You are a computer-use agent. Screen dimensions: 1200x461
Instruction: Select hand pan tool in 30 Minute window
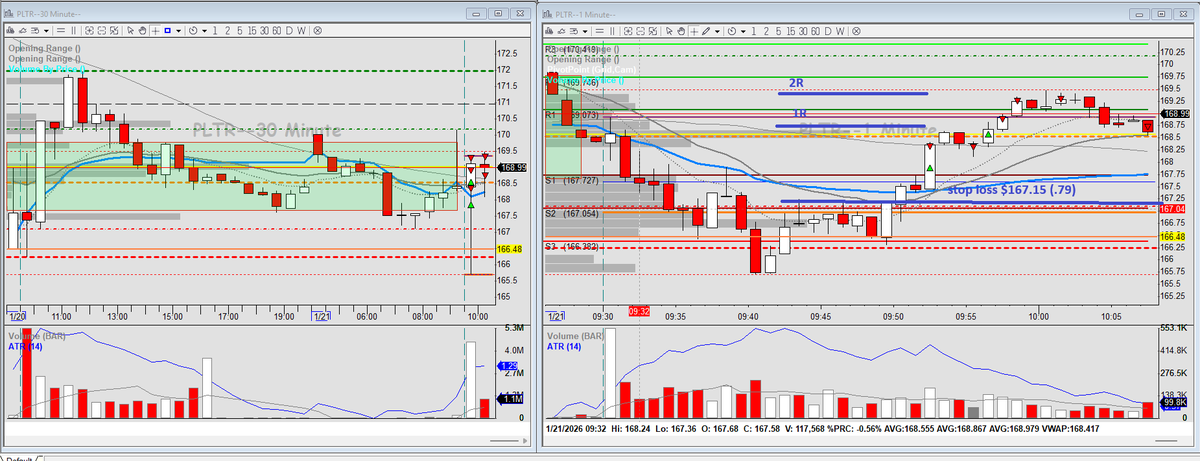[142, 31]
